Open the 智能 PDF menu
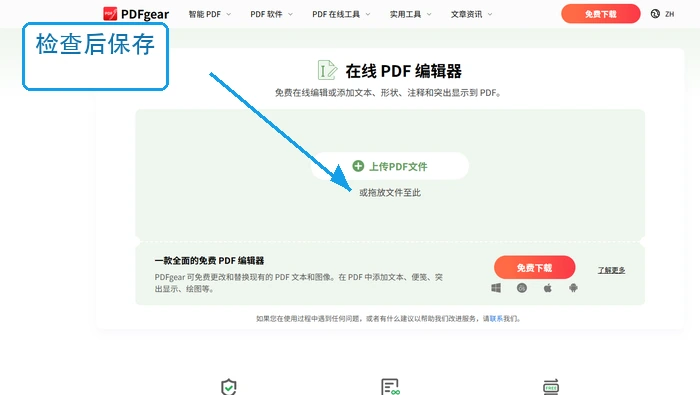 tap(204, 14)
